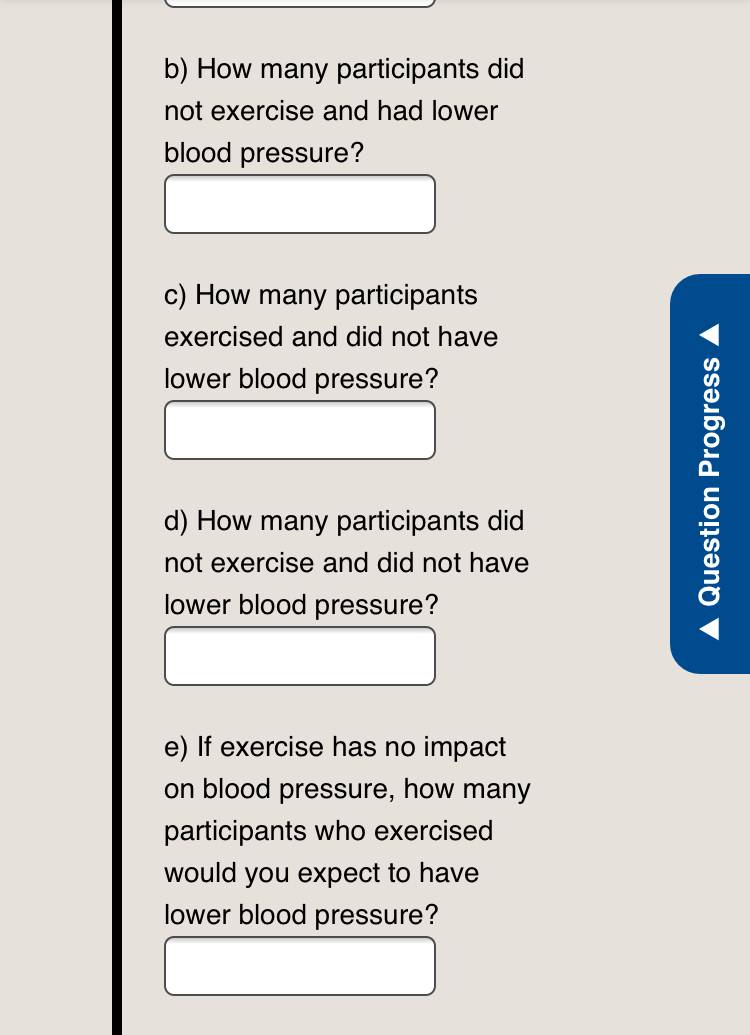The image size is (750, 1035).
Task: Click the upper arrow on Question Progress tab
Action: point(709,335)
